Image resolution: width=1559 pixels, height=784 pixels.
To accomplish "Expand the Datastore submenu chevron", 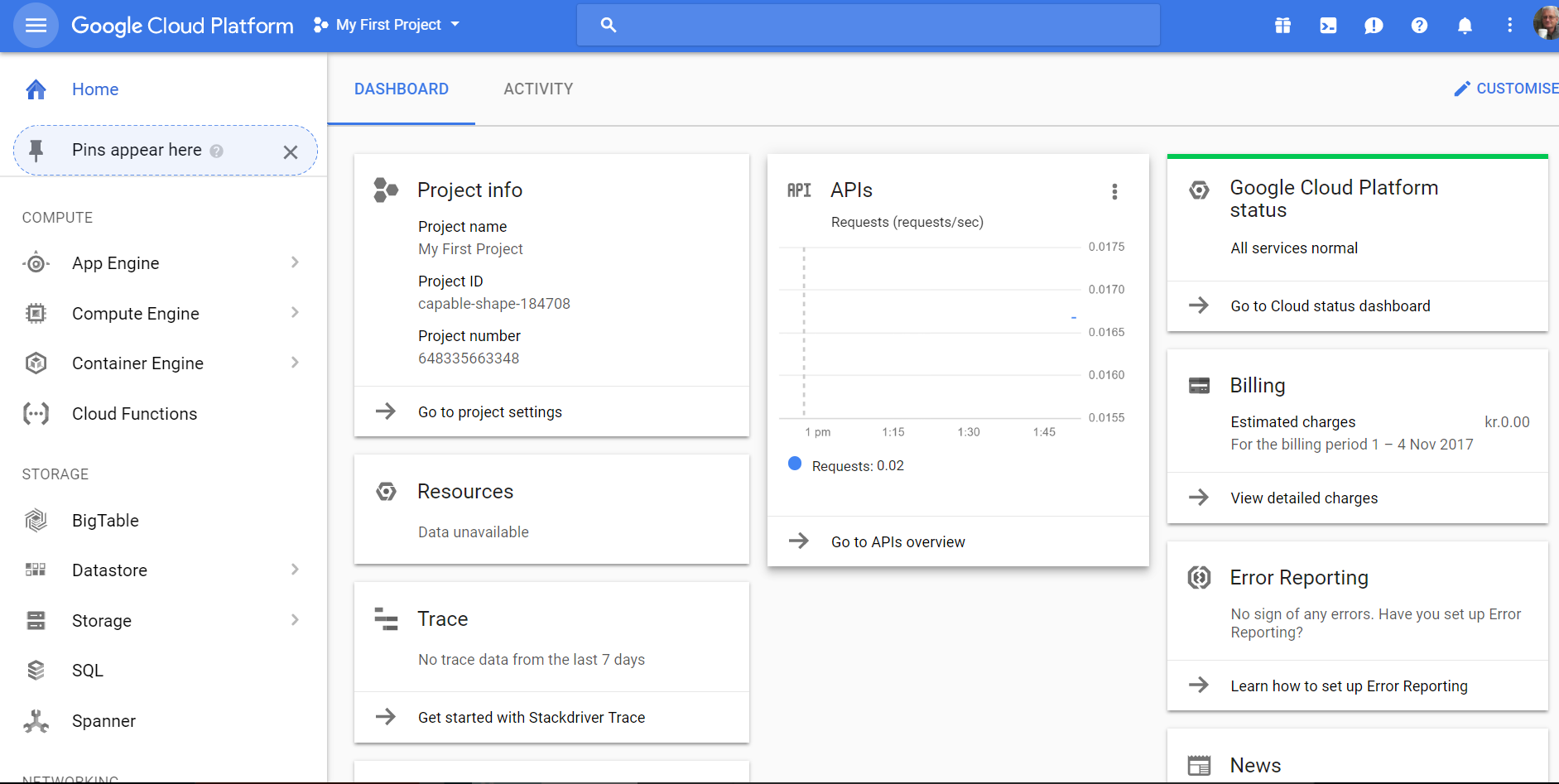I will pos(295,570).
